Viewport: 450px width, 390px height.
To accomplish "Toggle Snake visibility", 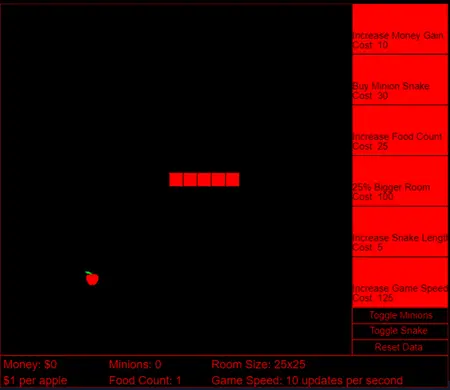I will (x=400, y=331).
